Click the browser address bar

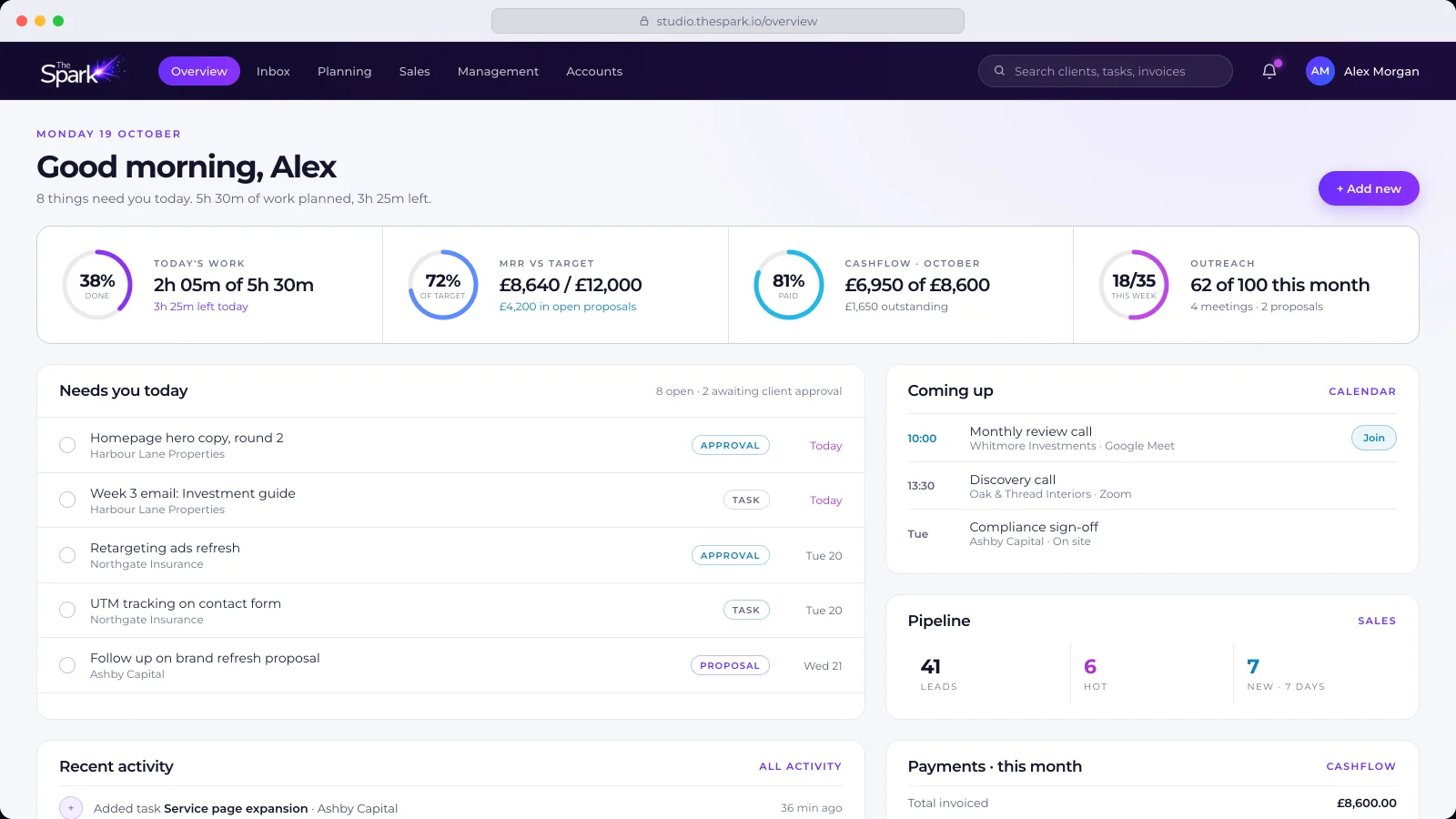tap(728, 21)
